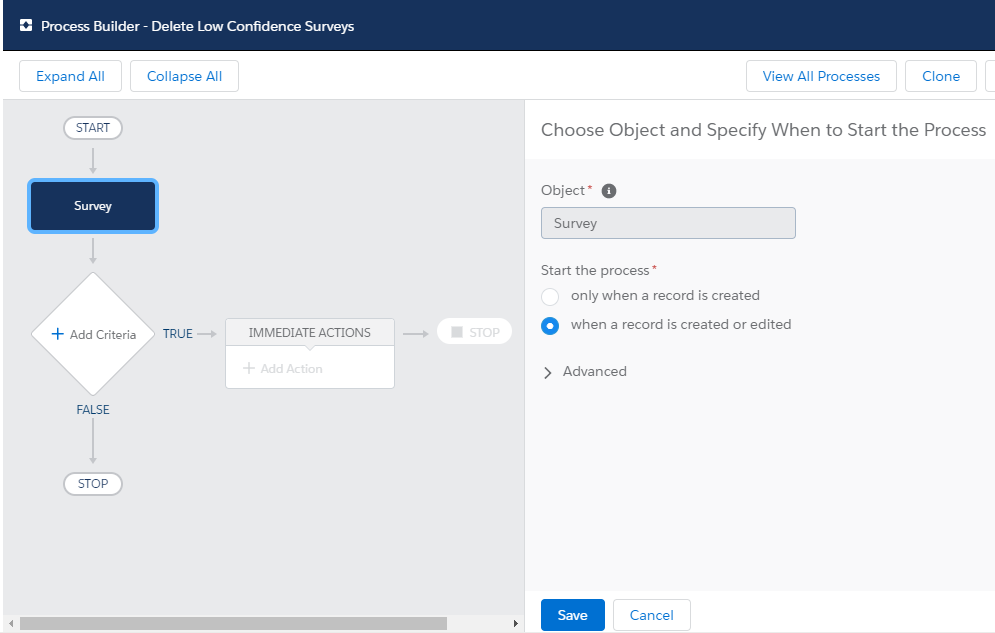Click the 'Start the process' label
Viewport: 995px width, 633px height.
(595, 270)
